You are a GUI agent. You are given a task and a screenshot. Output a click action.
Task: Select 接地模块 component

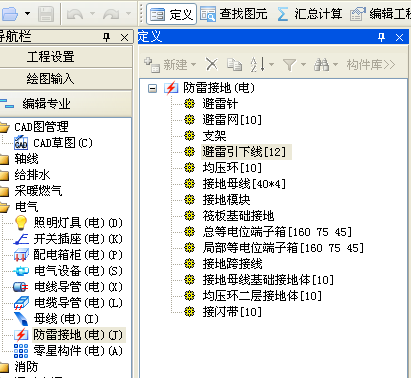tap(226, 200)
